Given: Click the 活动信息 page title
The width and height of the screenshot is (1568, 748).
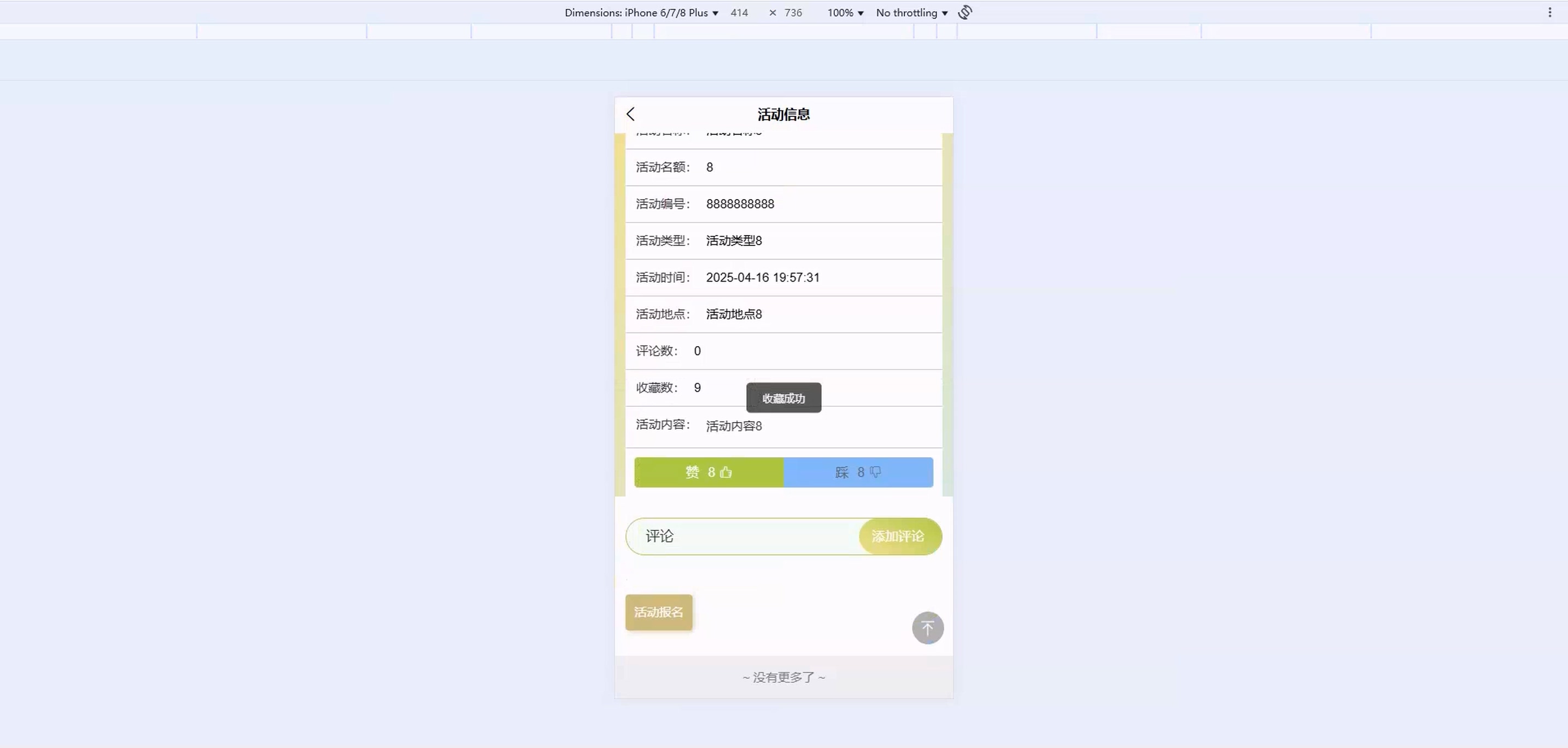Looking at the screenshot, I should point(783,114).
